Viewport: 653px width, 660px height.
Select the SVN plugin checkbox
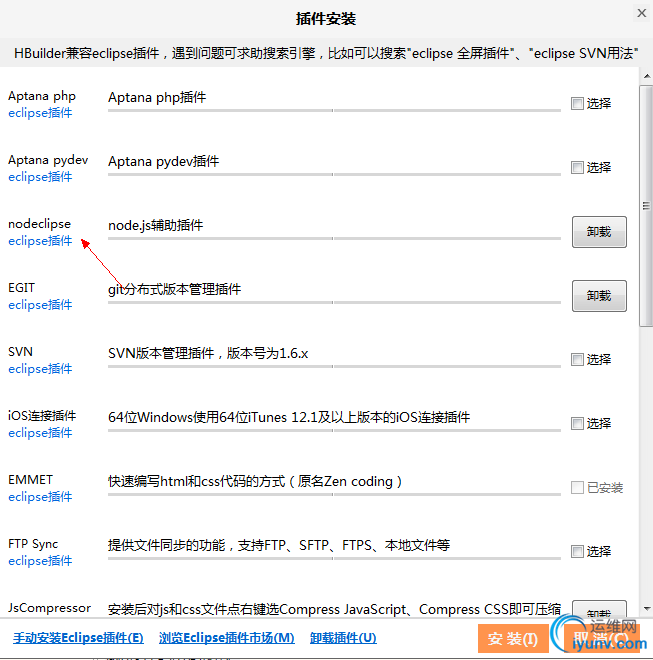[577, 359]
